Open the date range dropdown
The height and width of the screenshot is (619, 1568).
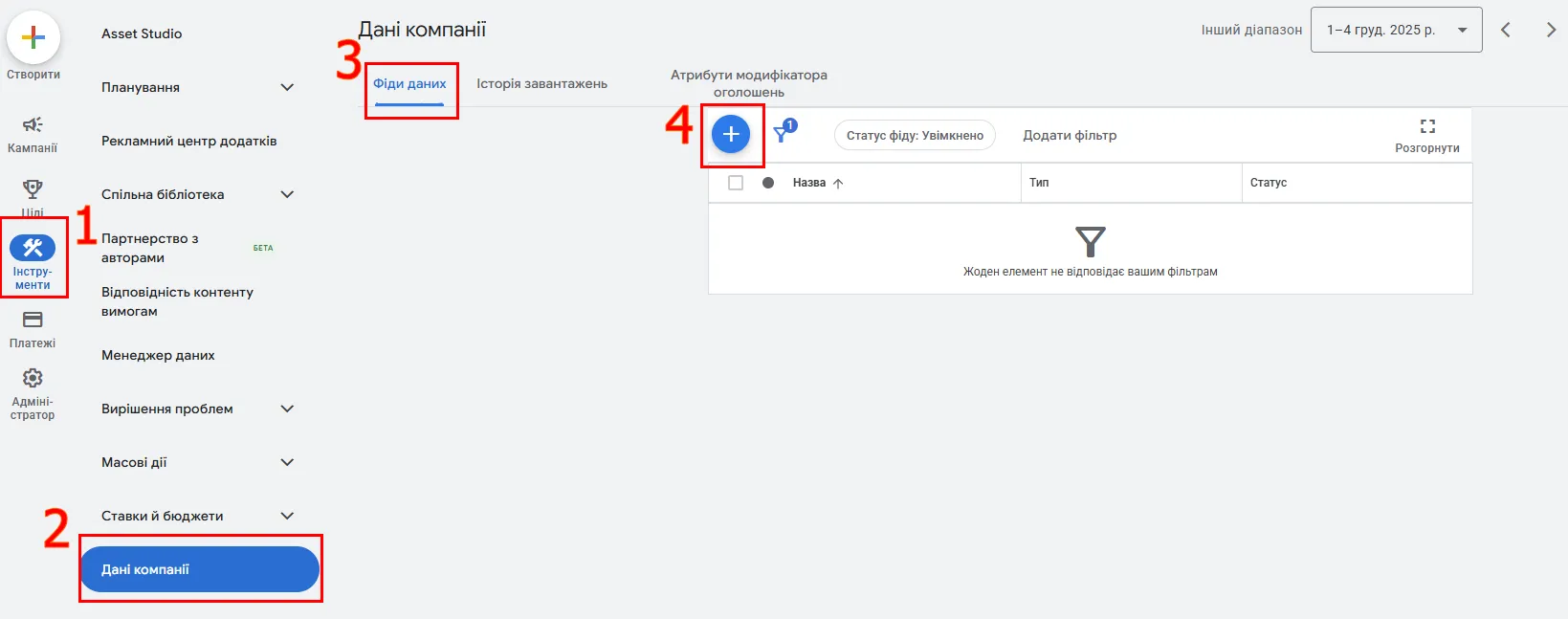pos(1395,30)
